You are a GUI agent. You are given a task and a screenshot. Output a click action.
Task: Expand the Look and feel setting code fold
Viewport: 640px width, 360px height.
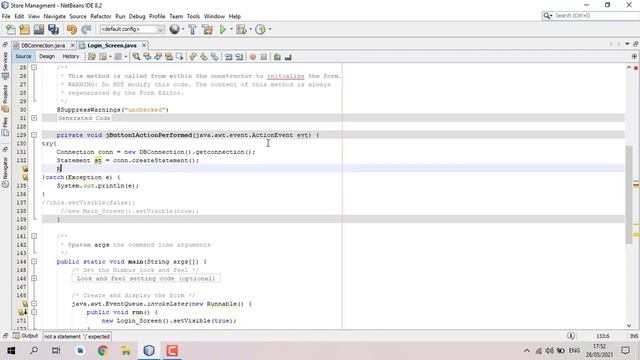point(34,278)
